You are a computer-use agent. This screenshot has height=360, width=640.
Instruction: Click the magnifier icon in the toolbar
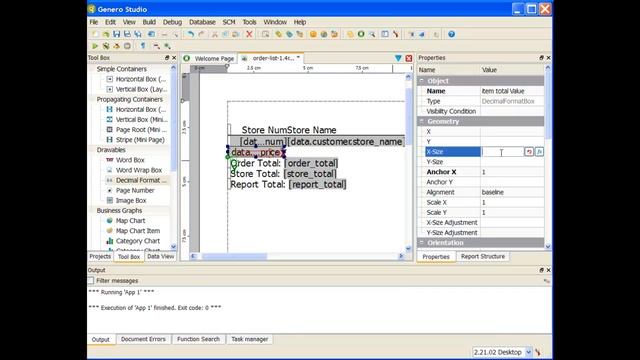[372, 34]
